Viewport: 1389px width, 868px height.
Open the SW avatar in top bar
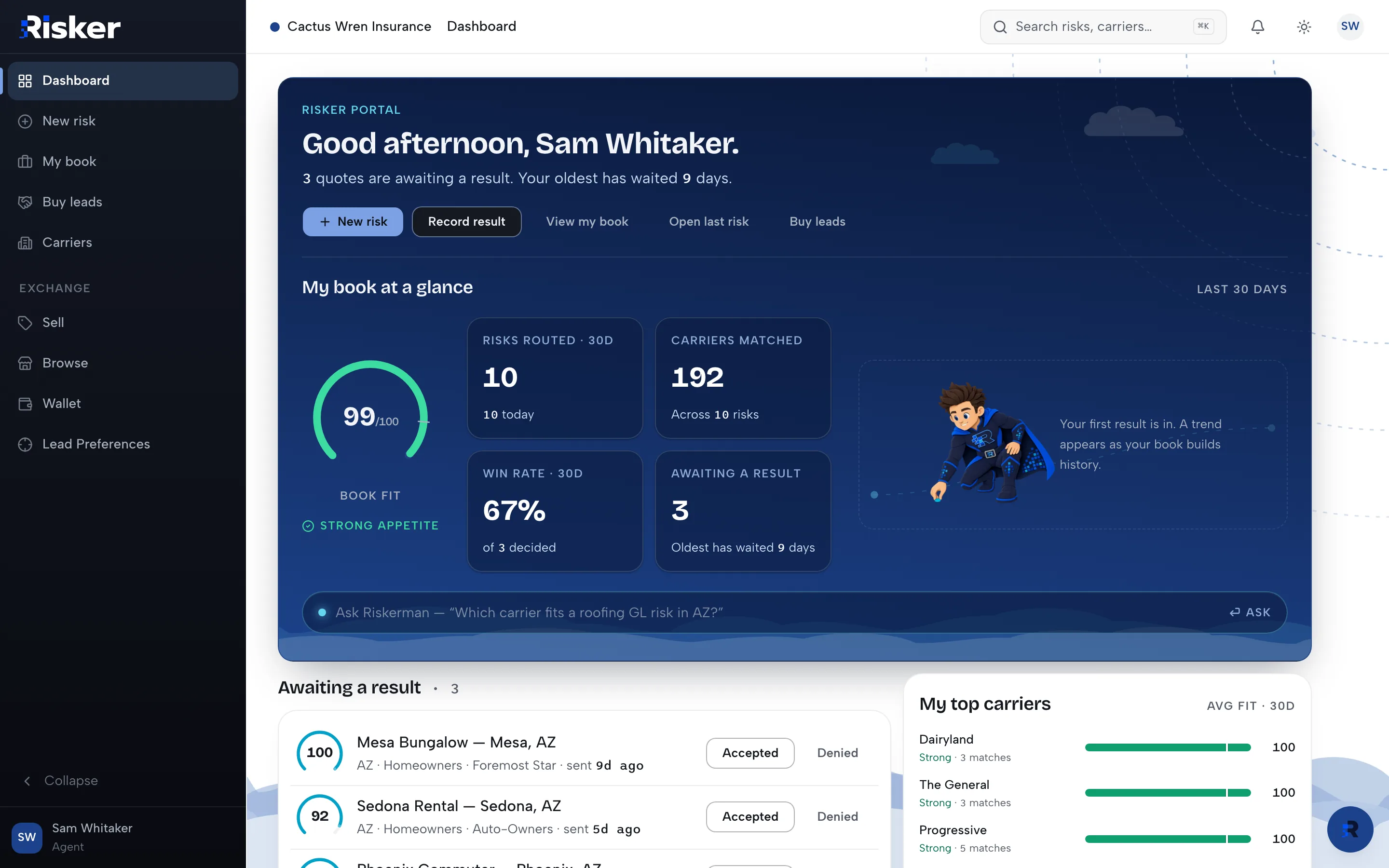point(1350,27)
